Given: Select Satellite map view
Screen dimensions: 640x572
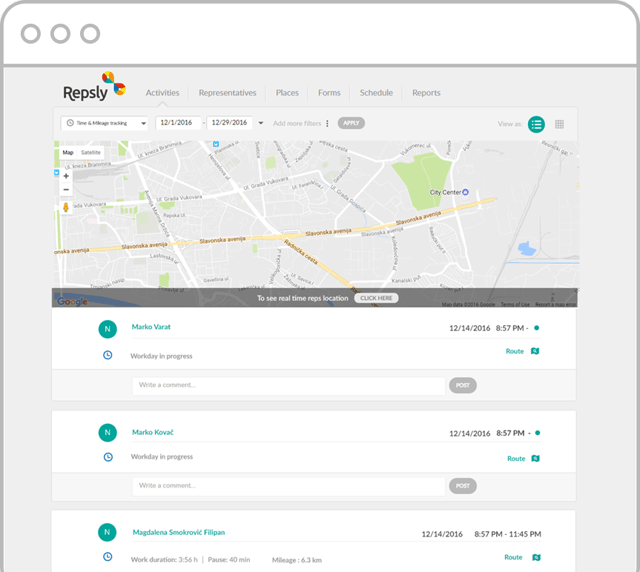Looking at the screenshot, I should [x=91, y=152].
